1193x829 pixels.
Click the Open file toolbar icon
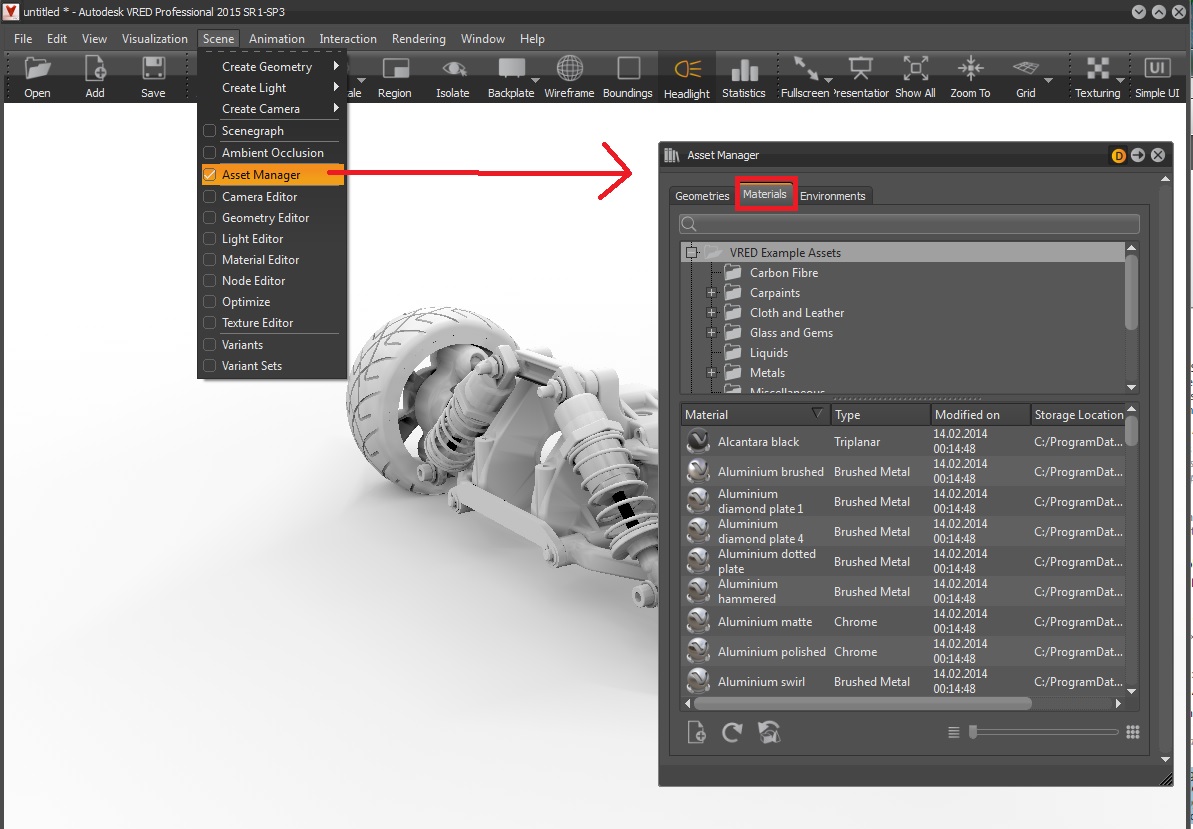[37, 76]
